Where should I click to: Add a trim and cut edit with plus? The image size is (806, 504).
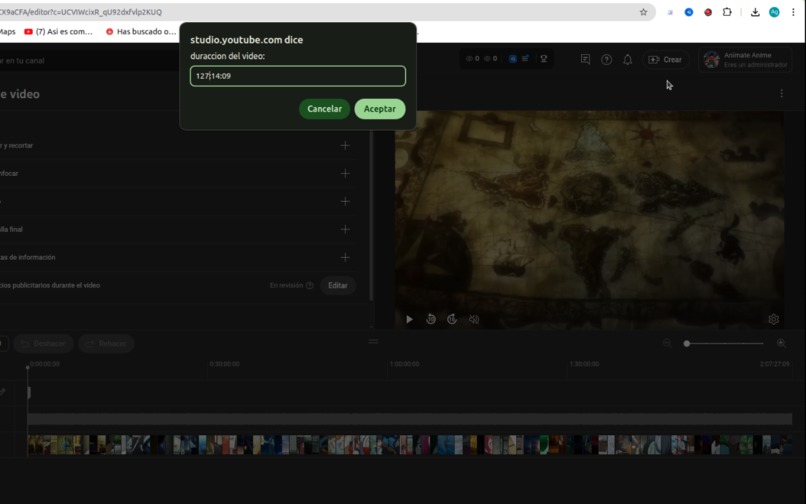point(345,146)
